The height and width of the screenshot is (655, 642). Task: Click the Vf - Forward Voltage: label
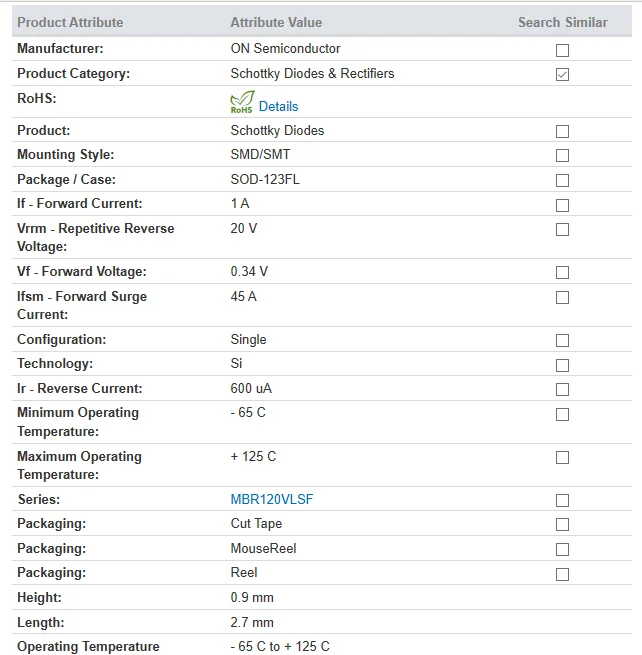(x=81, y=272)
